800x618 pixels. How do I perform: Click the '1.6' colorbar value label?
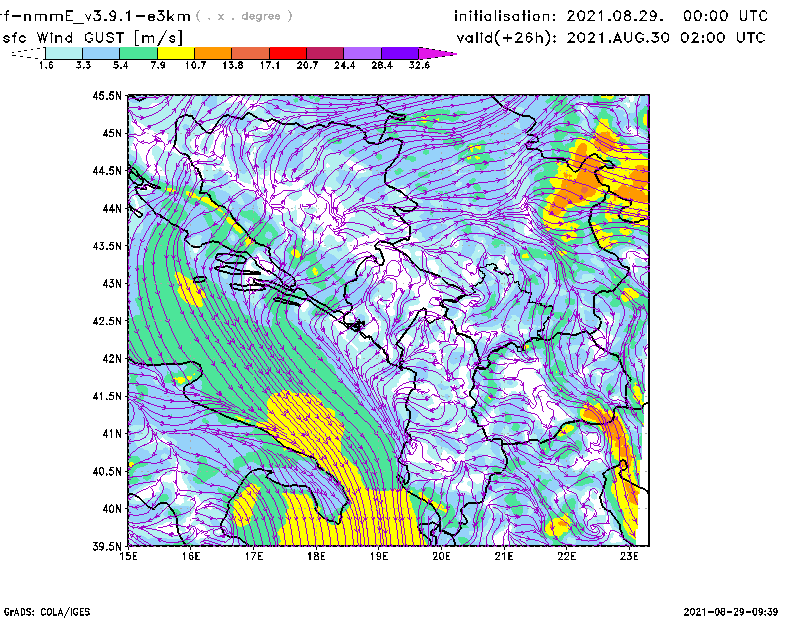point(46,65)
